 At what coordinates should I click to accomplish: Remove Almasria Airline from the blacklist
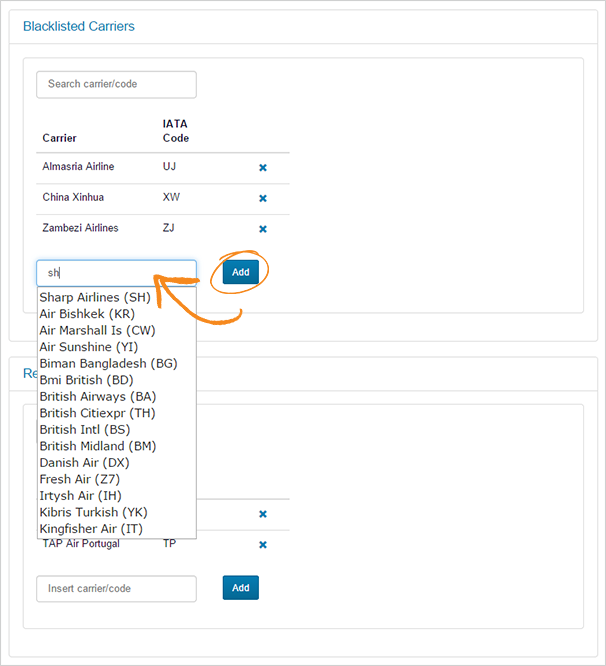pyautogui.click(x=263, y=168)
